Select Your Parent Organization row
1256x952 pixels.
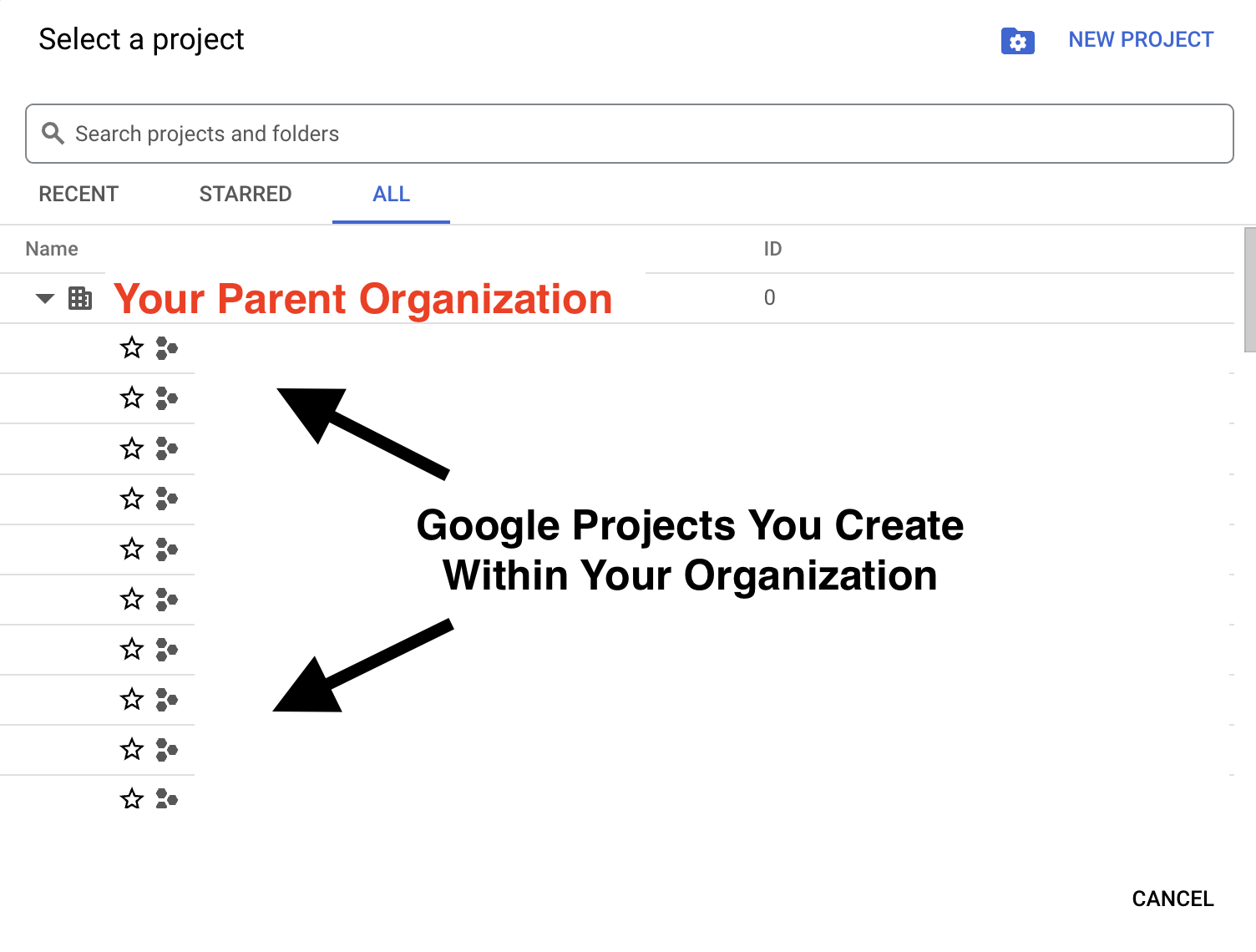tap(617, 298)
